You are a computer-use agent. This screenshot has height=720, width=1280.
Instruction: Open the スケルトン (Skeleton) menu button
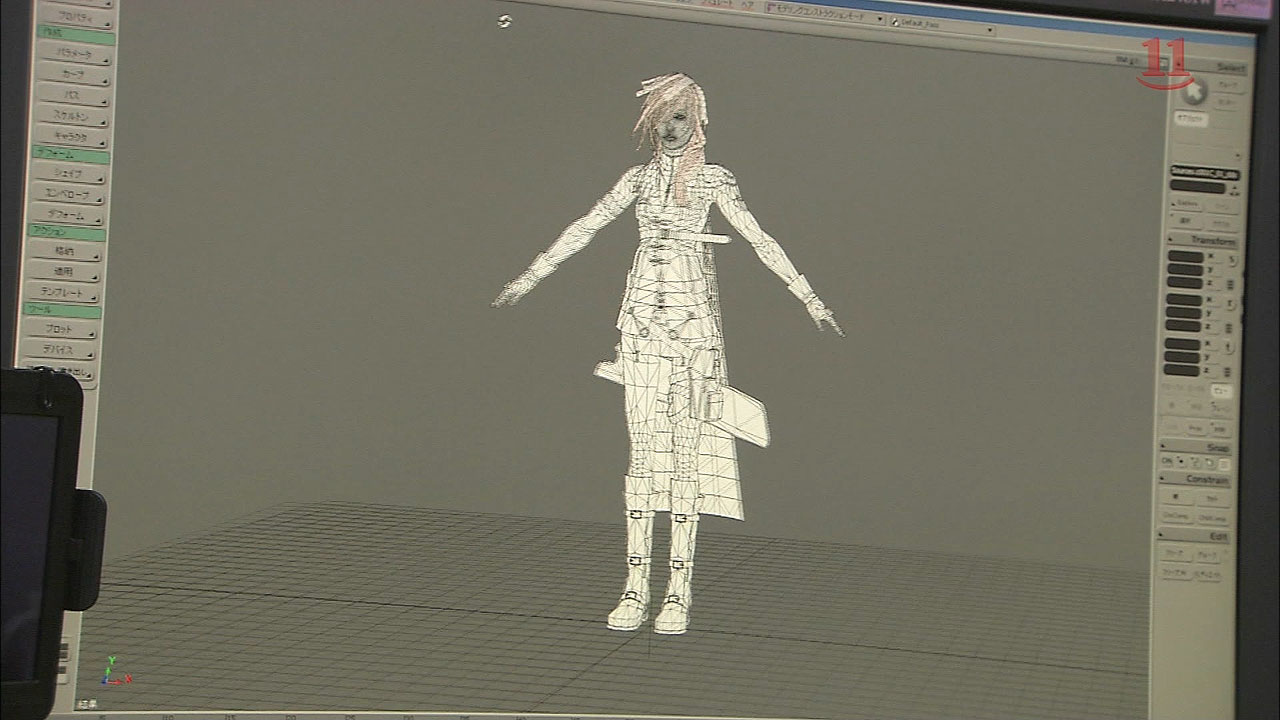point(69,116)
